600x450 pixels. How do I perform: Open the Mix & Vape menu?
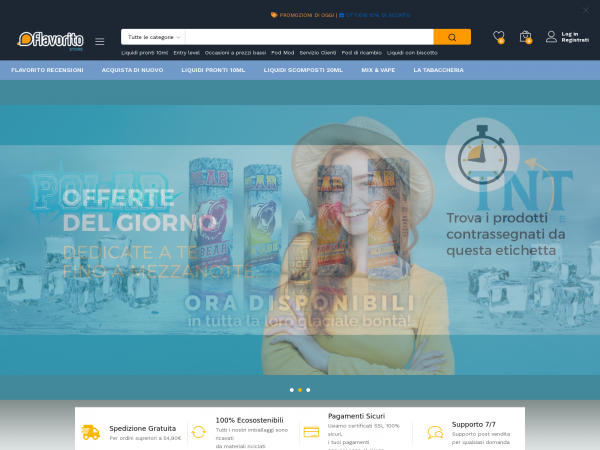[x=379, y=70]
